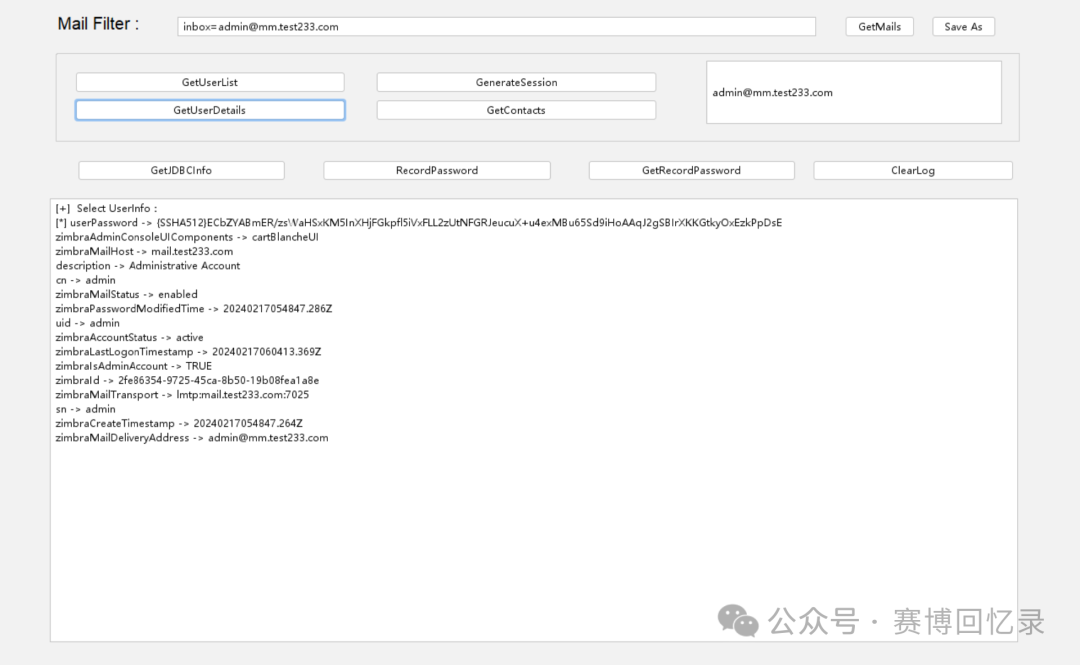Click the 'Select UserInfo' header line

coord(106,208)
